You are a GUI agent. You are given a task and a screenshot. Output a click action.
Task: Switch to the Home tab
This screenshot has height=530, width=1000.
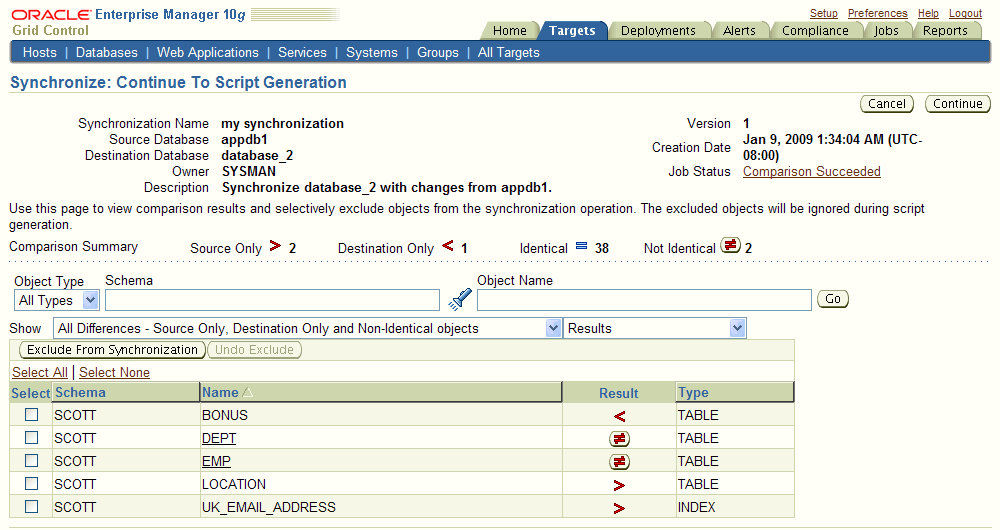coord(510,31)
